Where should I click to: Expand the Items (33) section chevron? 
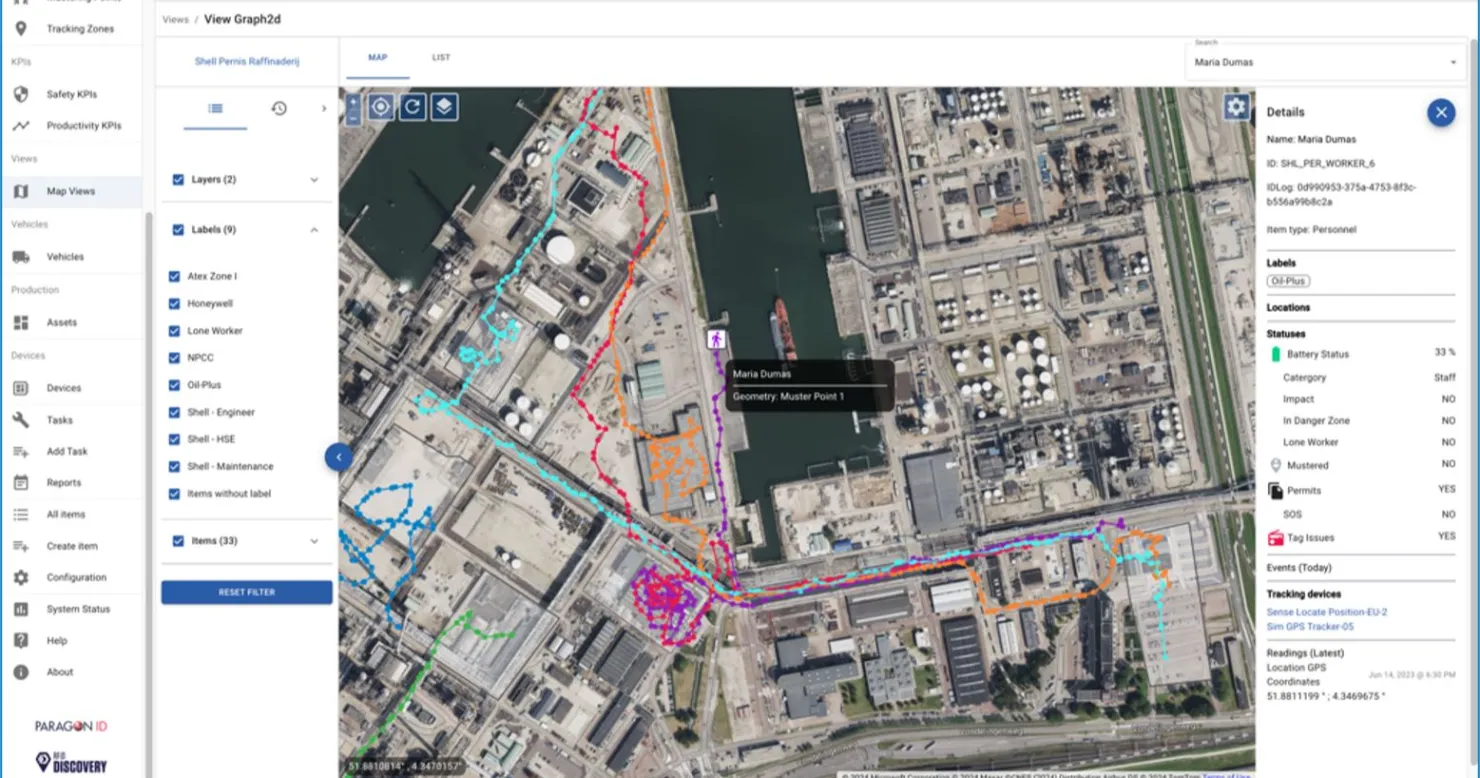tap(314, 541)
